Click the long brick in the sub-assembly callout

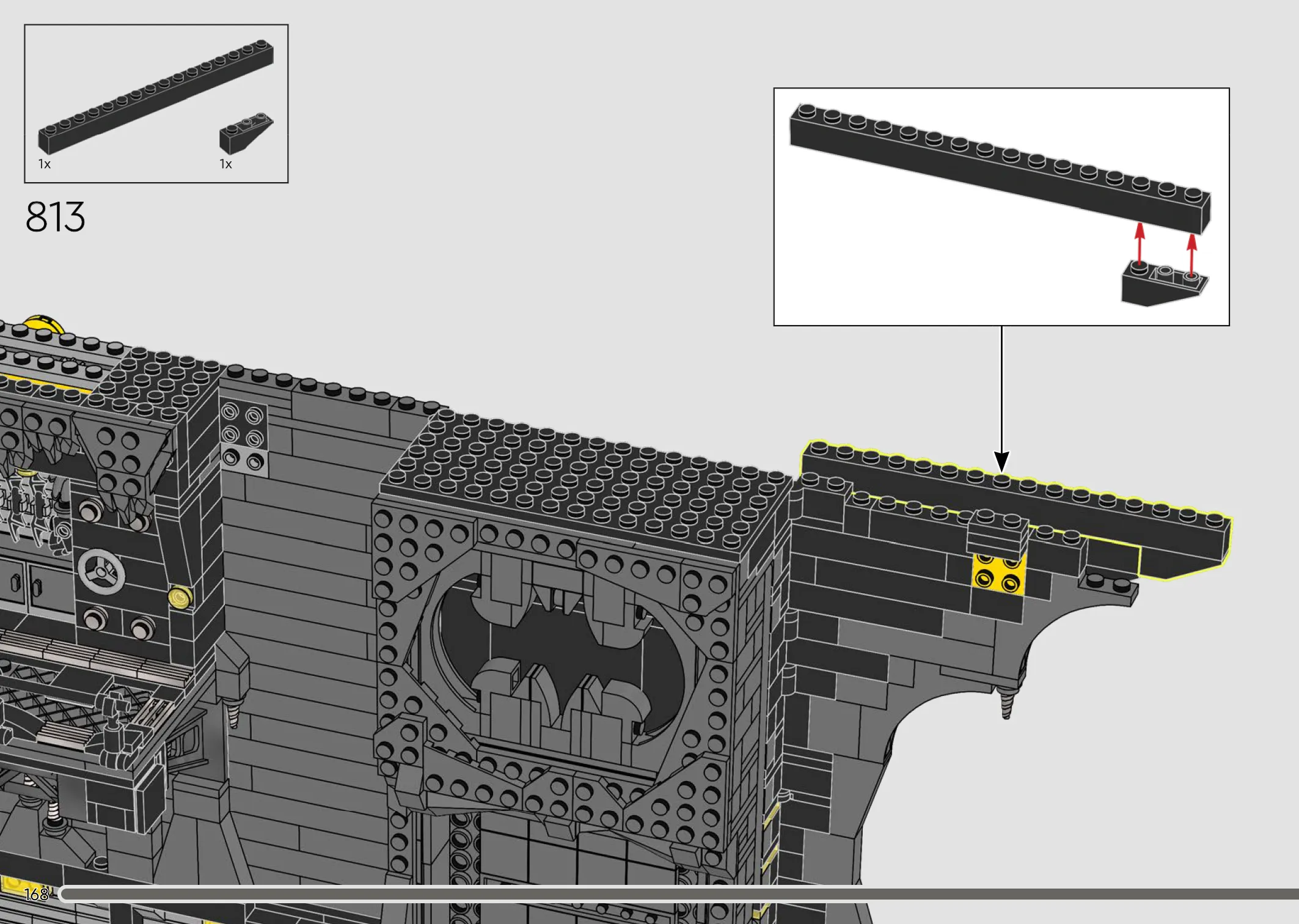coord(1000,168)
